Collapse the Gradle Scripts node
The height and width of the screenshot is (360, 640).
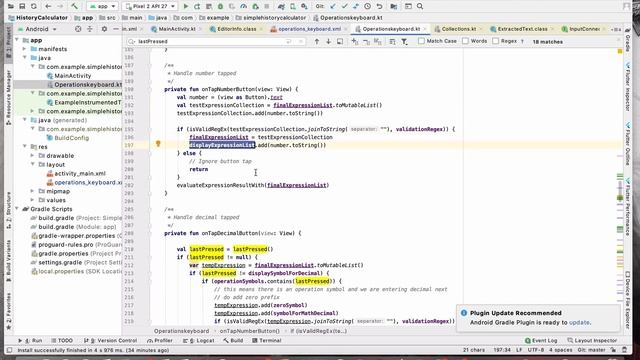[17, 209]
